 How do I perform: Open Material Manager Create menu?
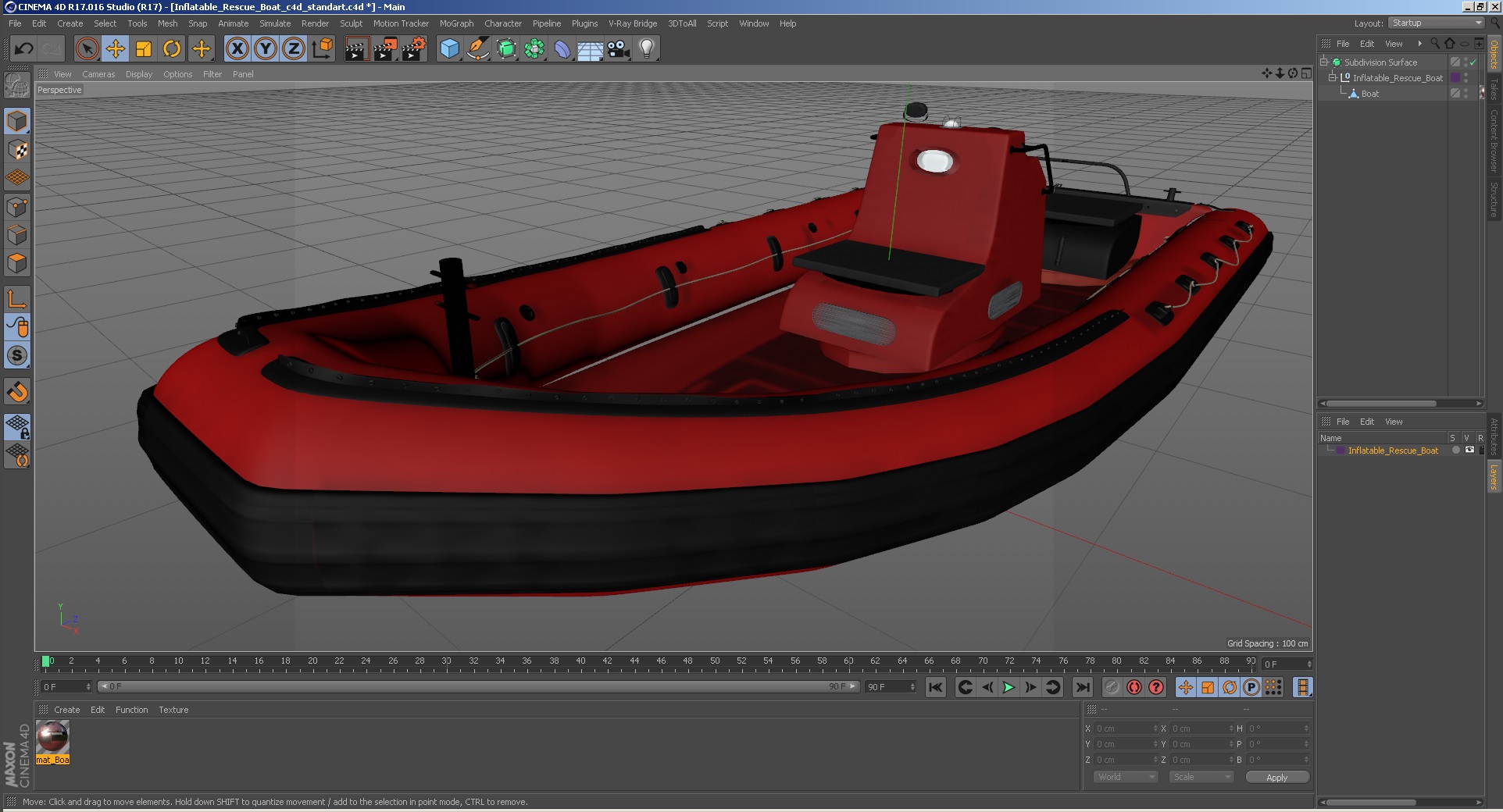[66, 710]
